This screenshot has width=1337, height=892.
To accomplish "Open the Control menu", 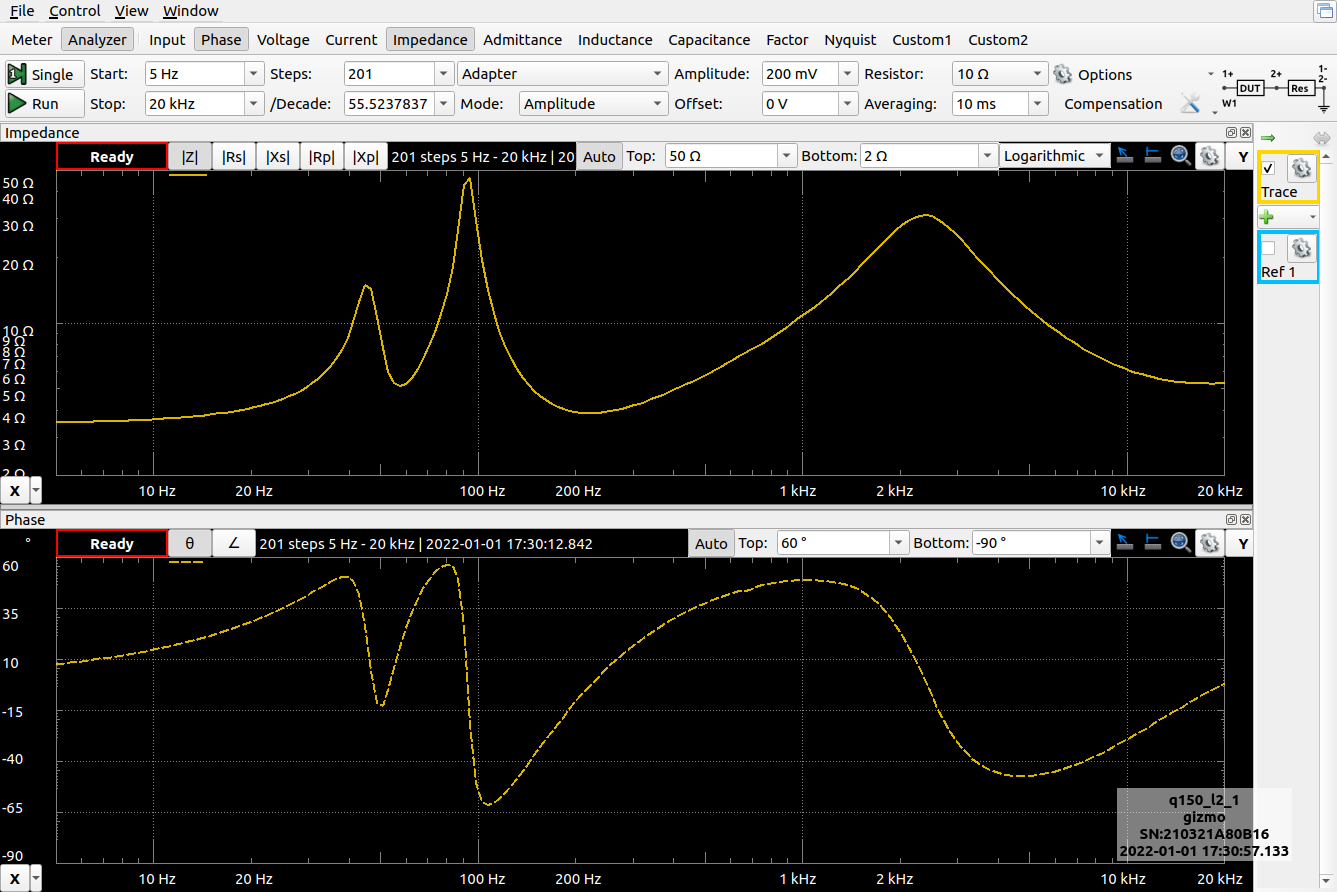I will tap(75, 11).
